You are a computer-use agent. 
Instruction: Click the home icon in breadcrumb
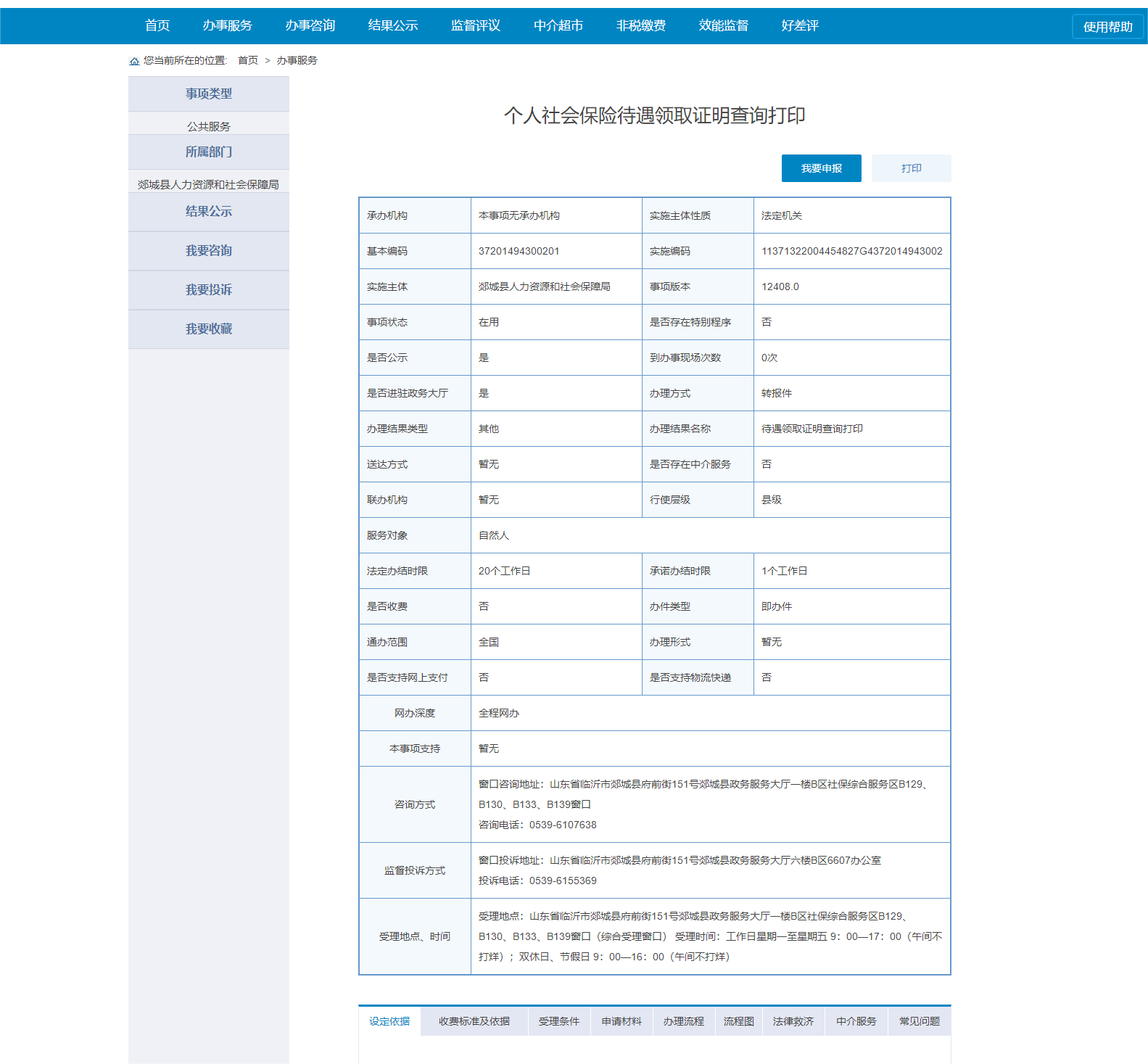[x=134, y=61]
